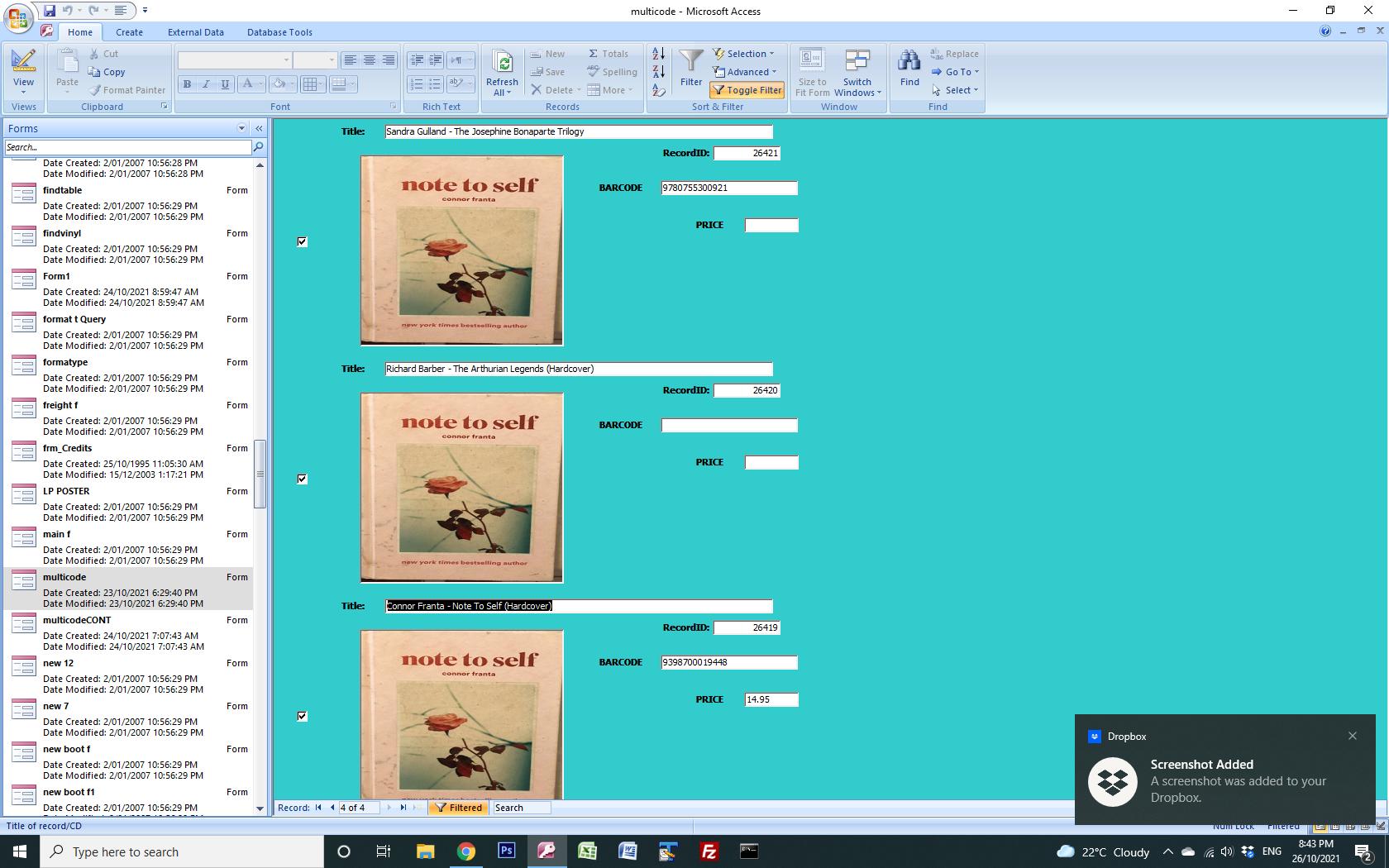Image resolution: width=1389 pixels, height=868 pixels.
Task: Click the Copy command icon
Action: tap(93, 72)
